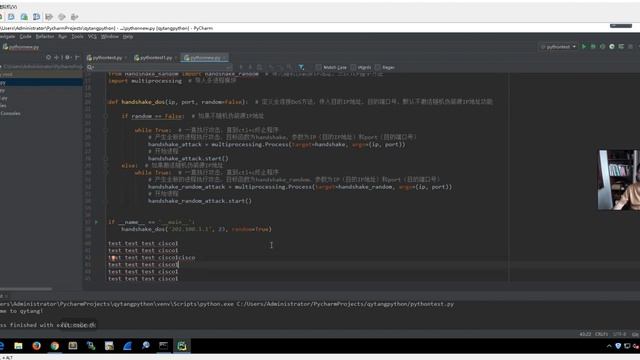Open the Run menu
640x360 pixels.
[62, 37]
